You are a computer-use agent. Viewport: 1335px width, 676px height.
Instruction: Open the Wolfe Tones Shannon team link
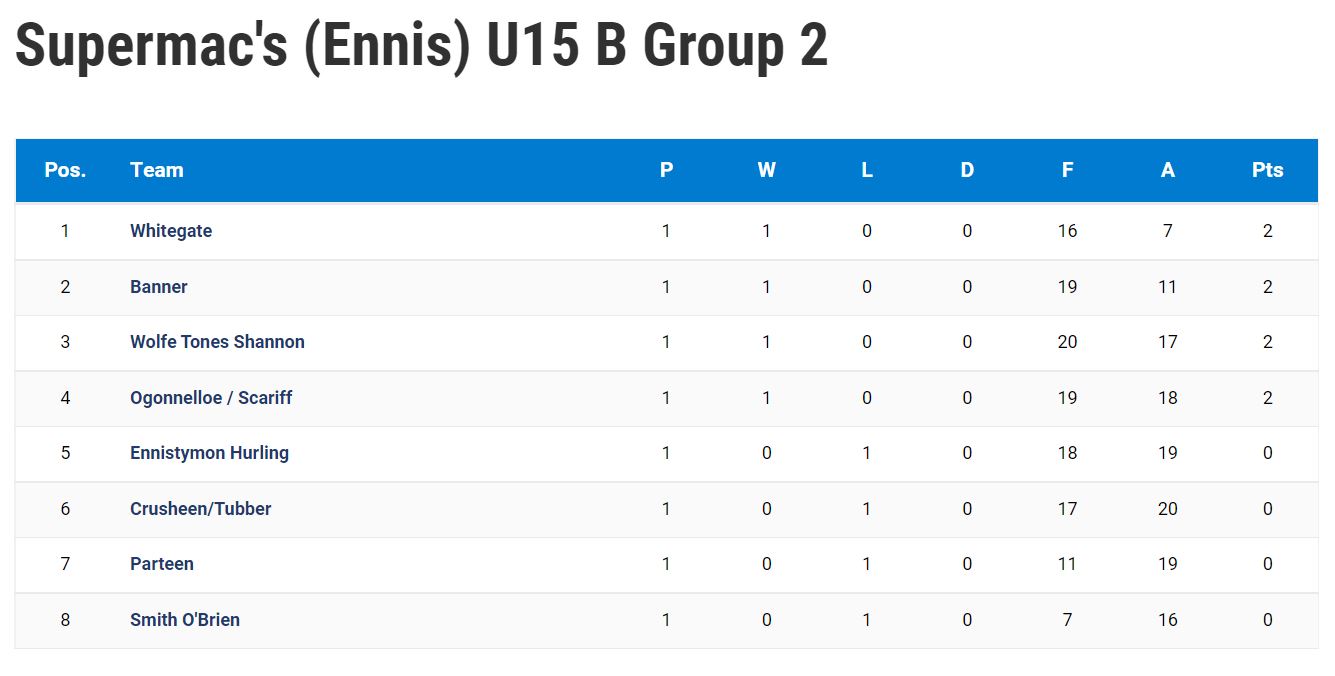coord(217,342)
